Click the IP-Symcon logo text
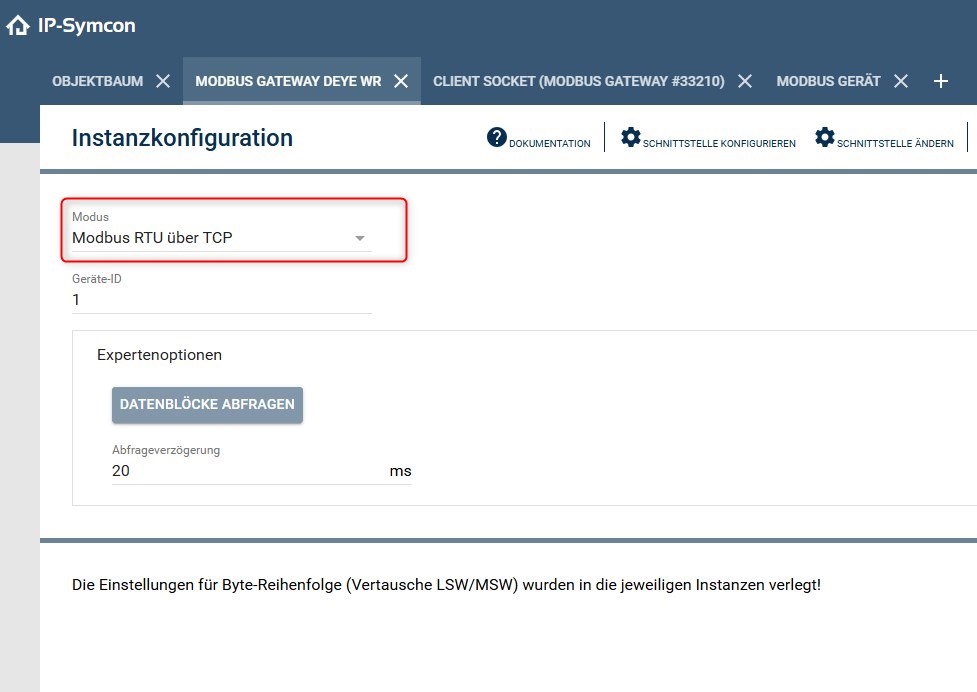 click(x=87, y=26)
